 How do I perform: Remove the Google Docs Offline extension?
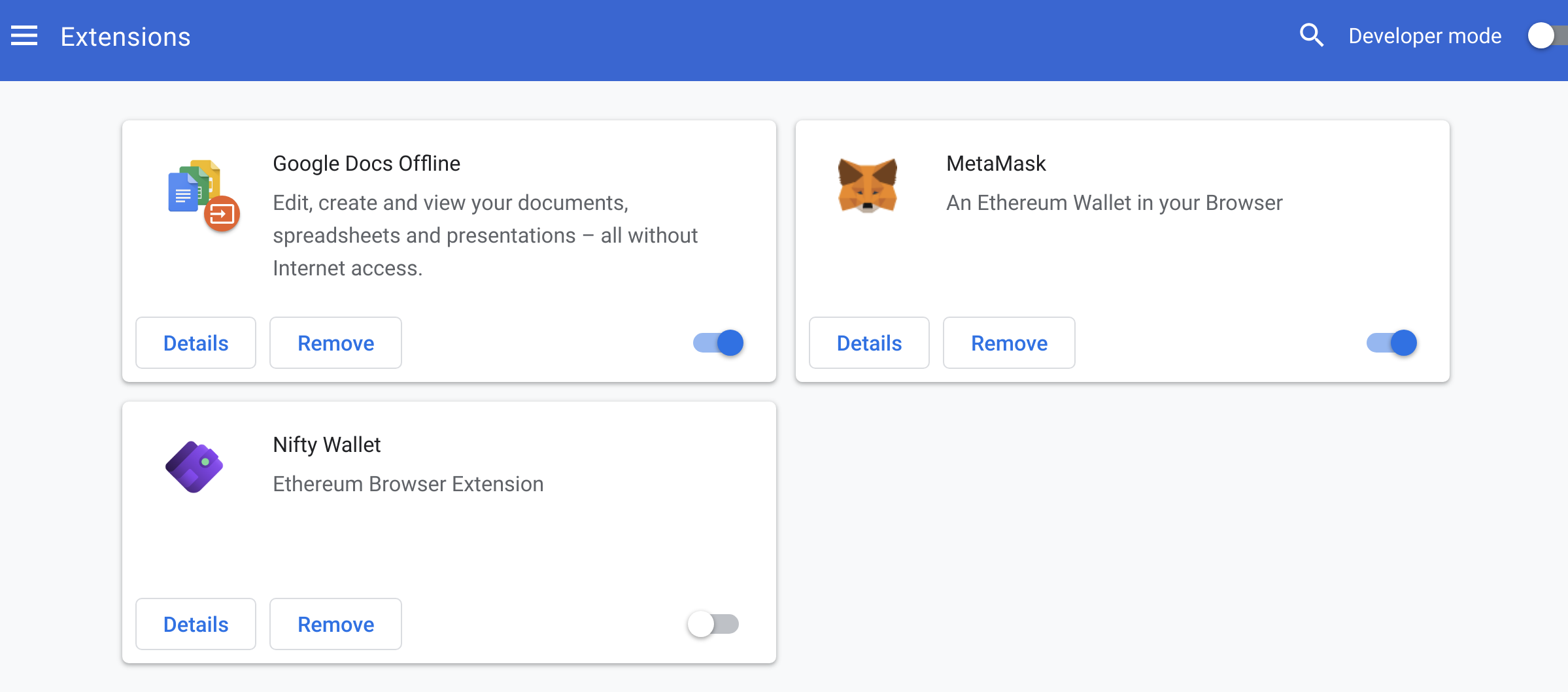tap(335, 343)
